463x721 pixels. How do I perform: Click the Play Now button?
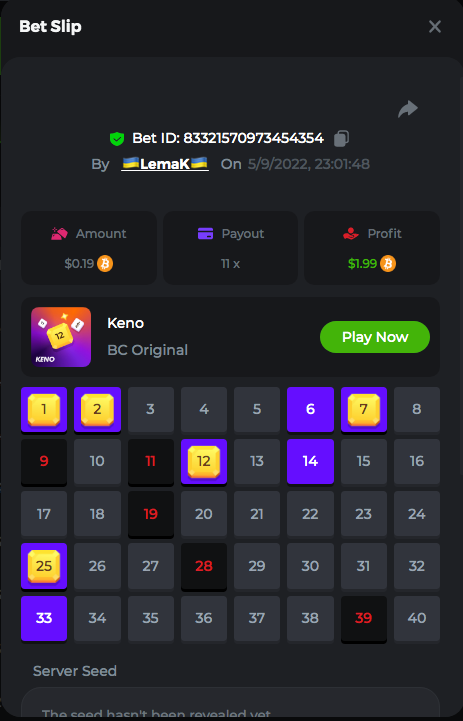375,337
